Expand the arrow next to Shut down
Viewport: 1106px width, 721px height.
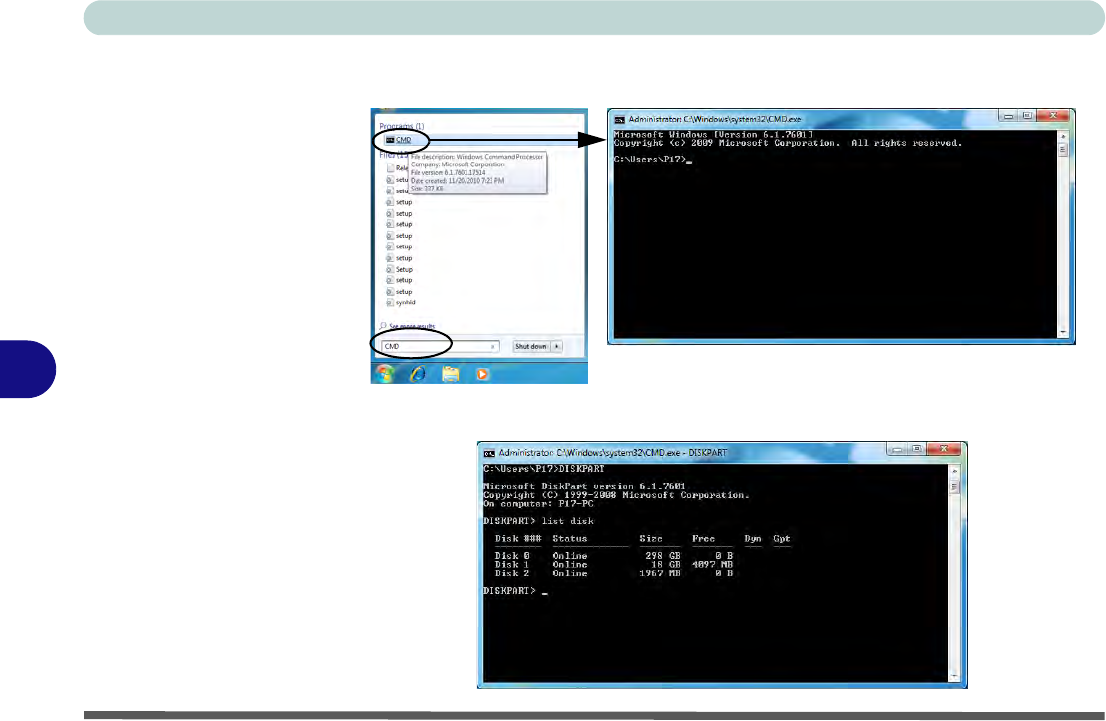pos(557,346)
